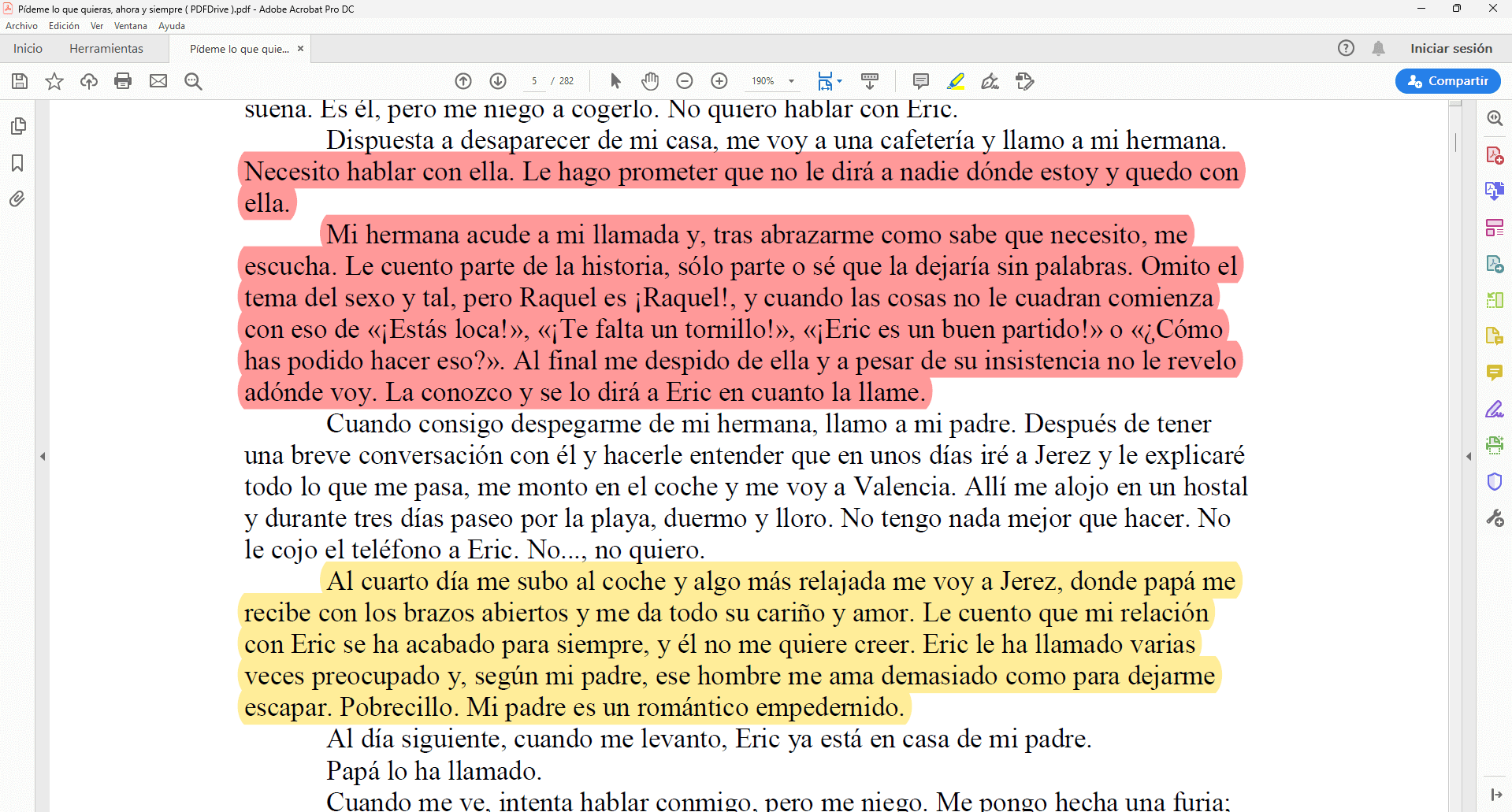Click the Save file icon
1512x812 pixels.
(20, 81)
